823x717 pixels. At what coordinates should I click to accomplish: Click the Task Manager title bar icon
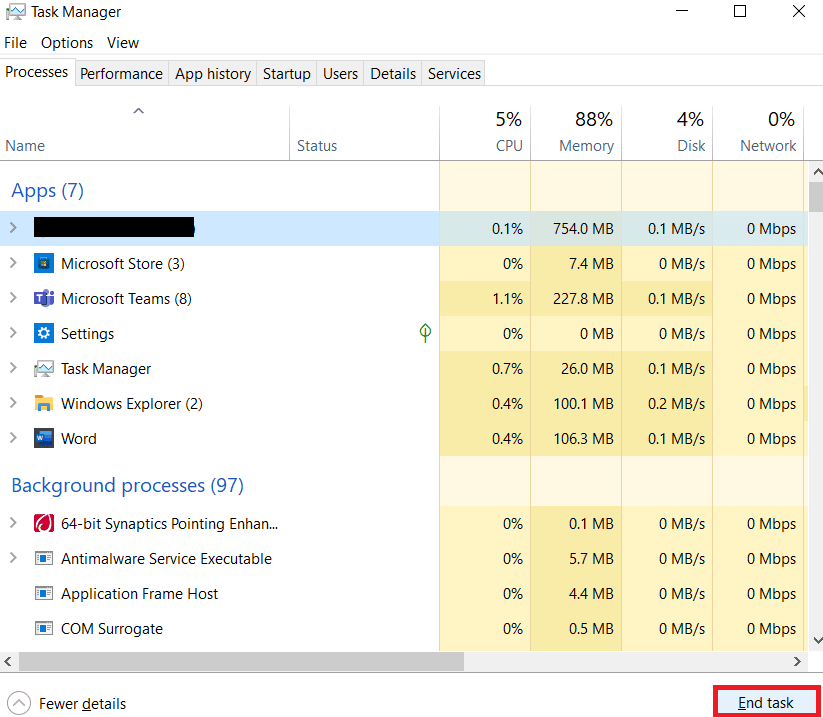pyautogui.click(x=15, y=12)
